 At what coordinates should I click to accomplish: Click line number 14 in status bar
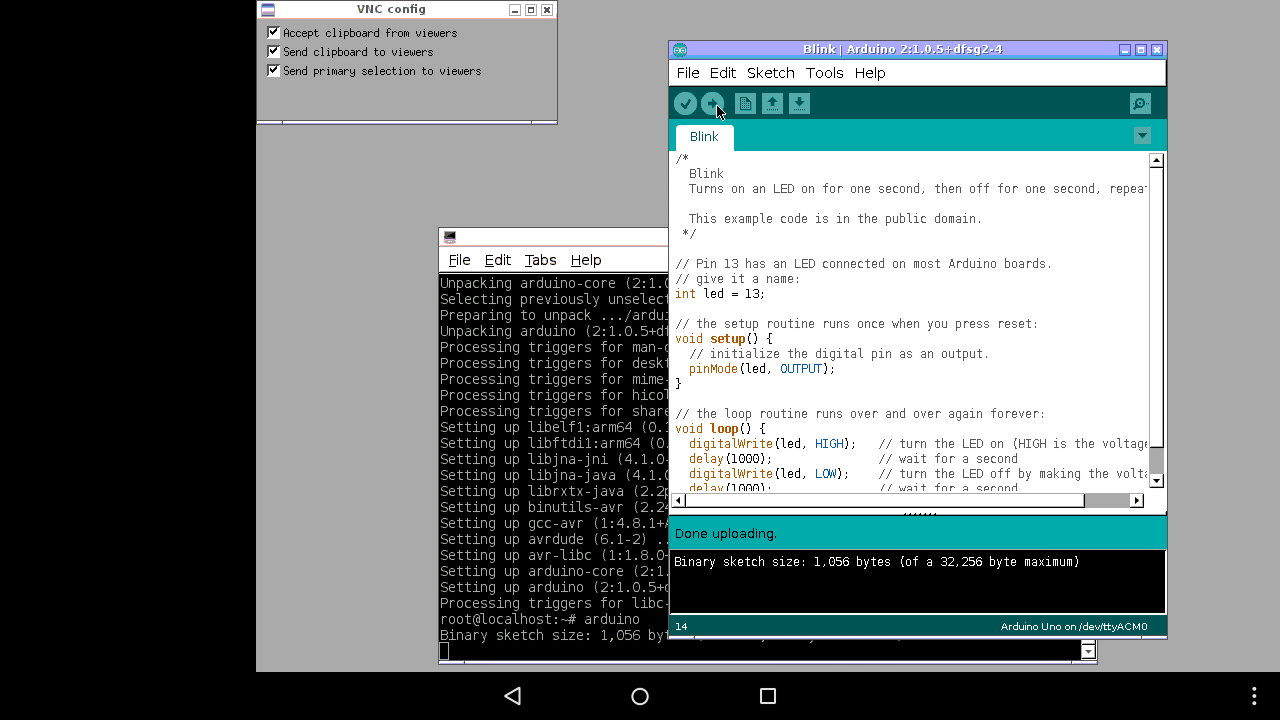681,627
